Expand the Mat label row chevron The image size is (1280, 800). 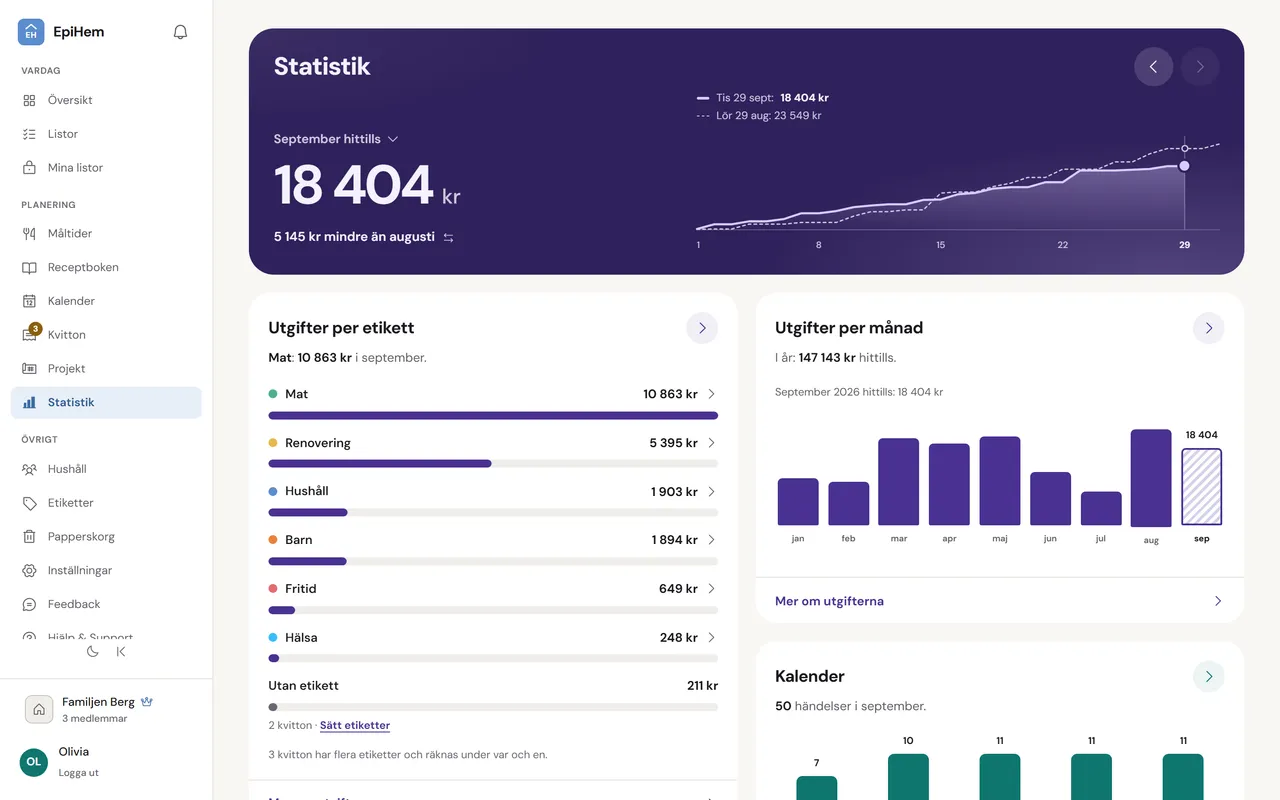711,394
